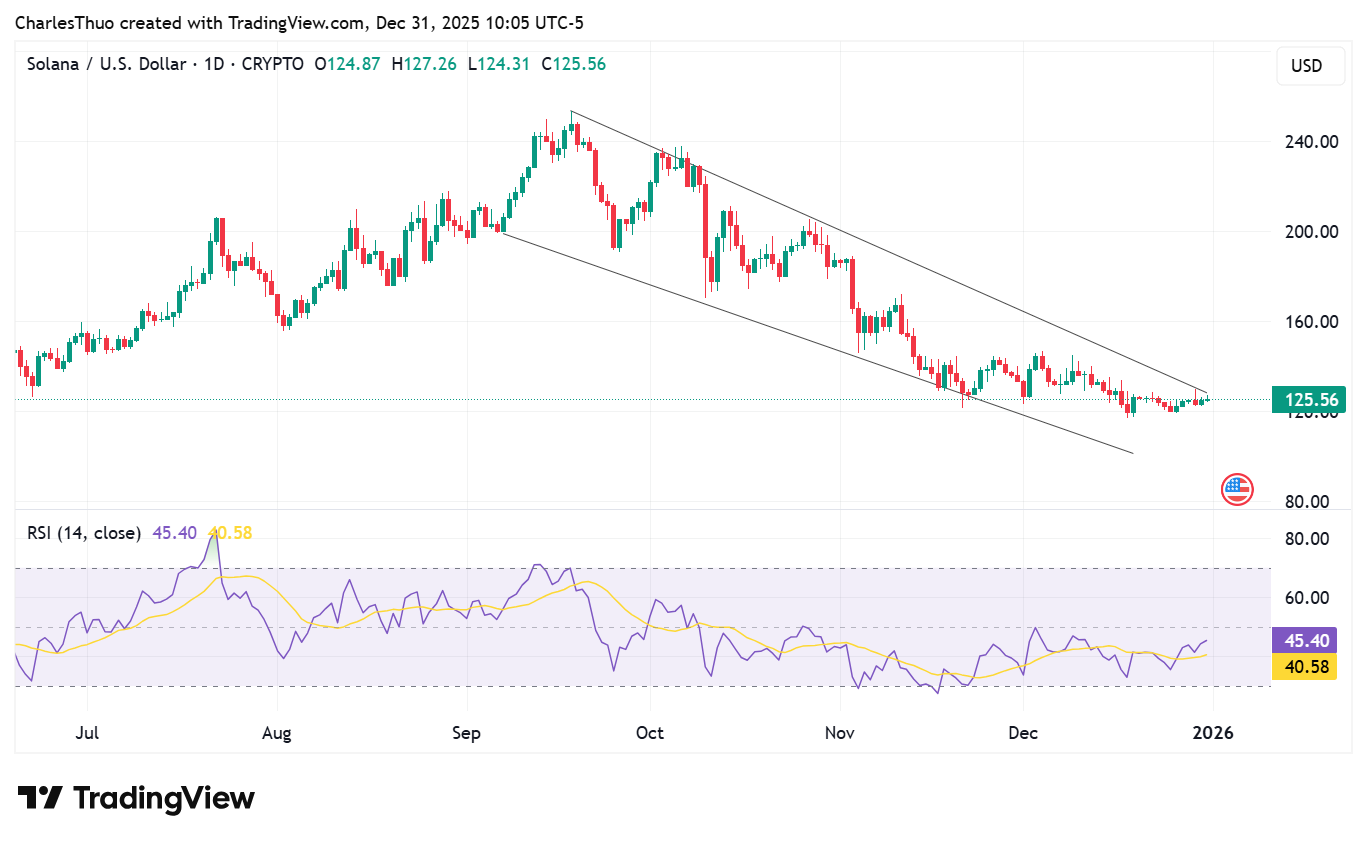Viewport: 1367px width, 843px height.
Task: Select the green 125.56 current price label
Action: 1308,400
